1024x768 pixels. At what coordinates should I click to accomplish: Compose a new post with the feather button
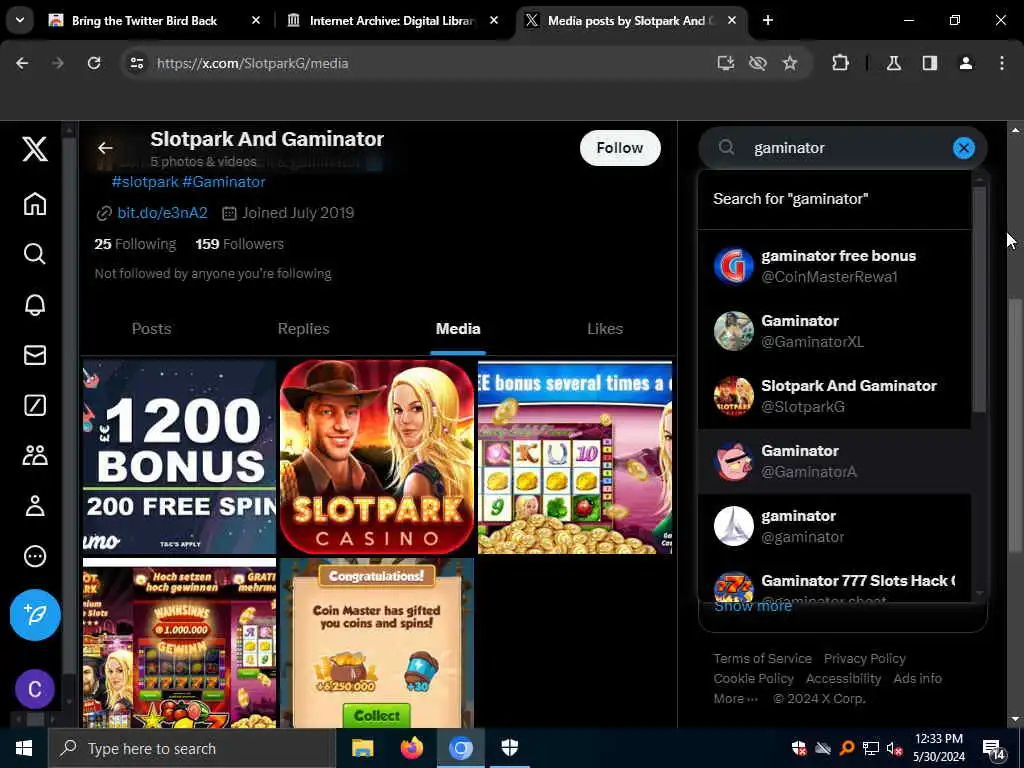pyautogui.click(x=35, y=615)
